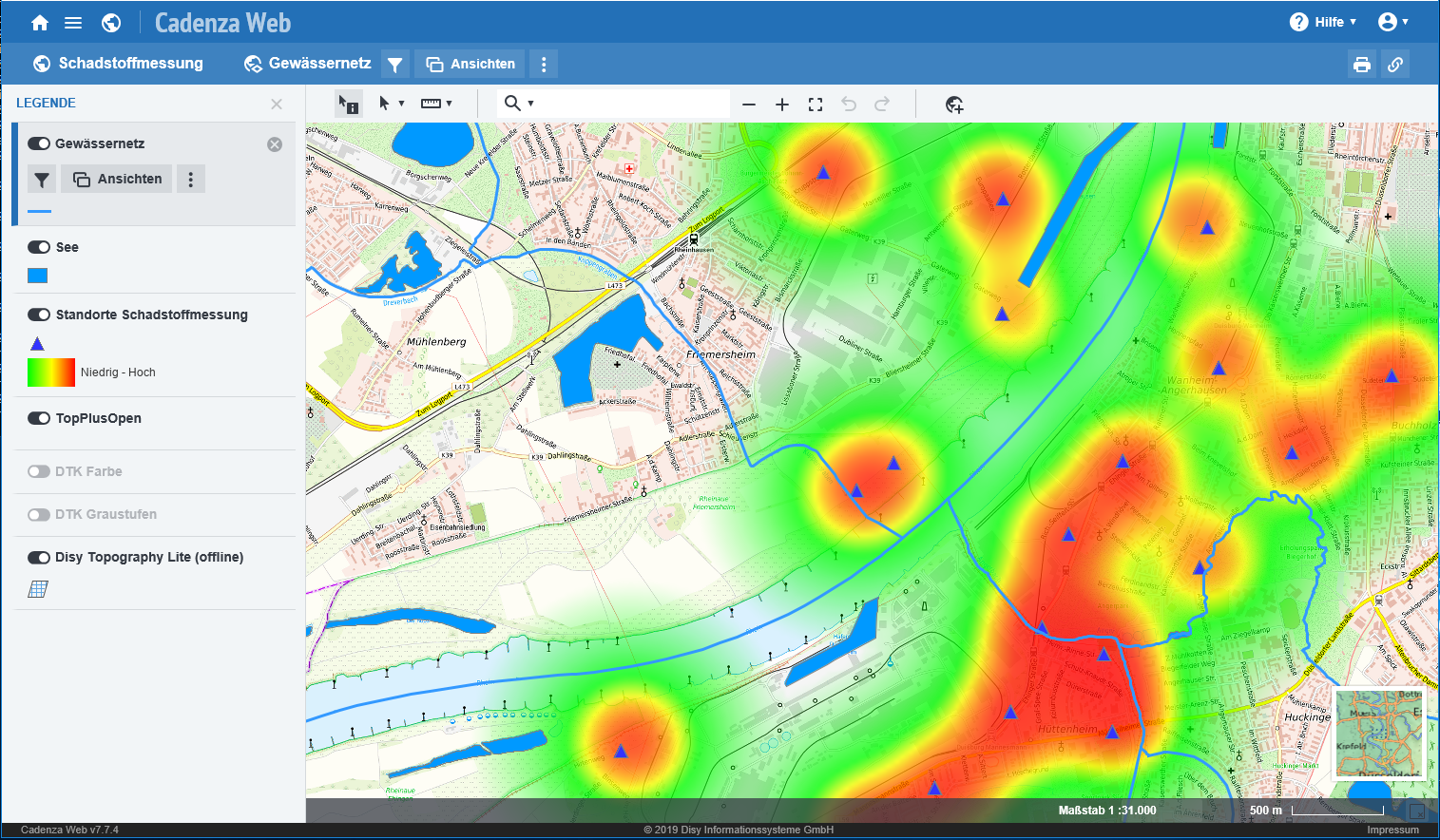Zoom out with the minus button
This screenshot has height=840, width=1440.
[x=749, y=105]
